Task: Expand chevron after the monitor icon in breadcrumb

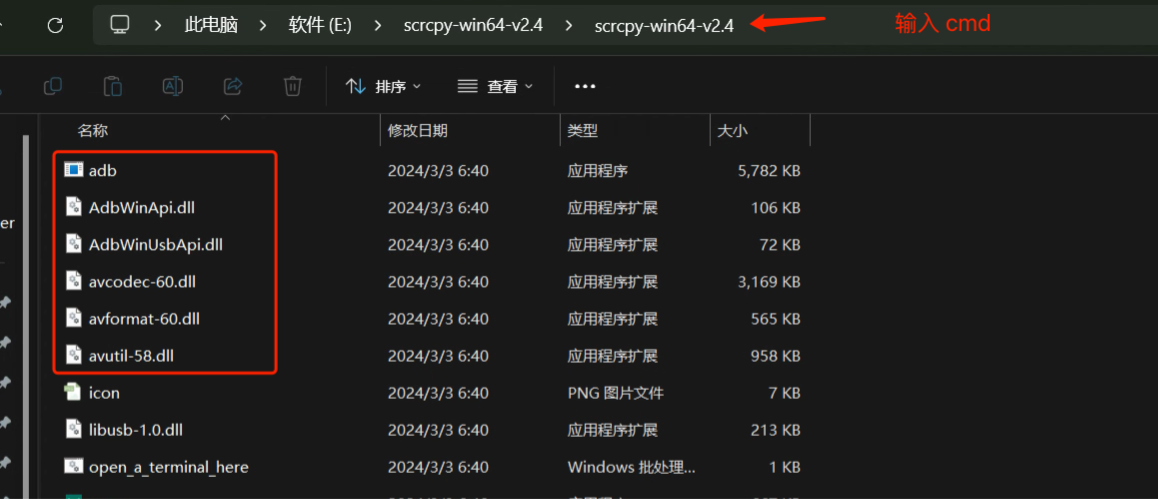Action: tap(157, 26)
